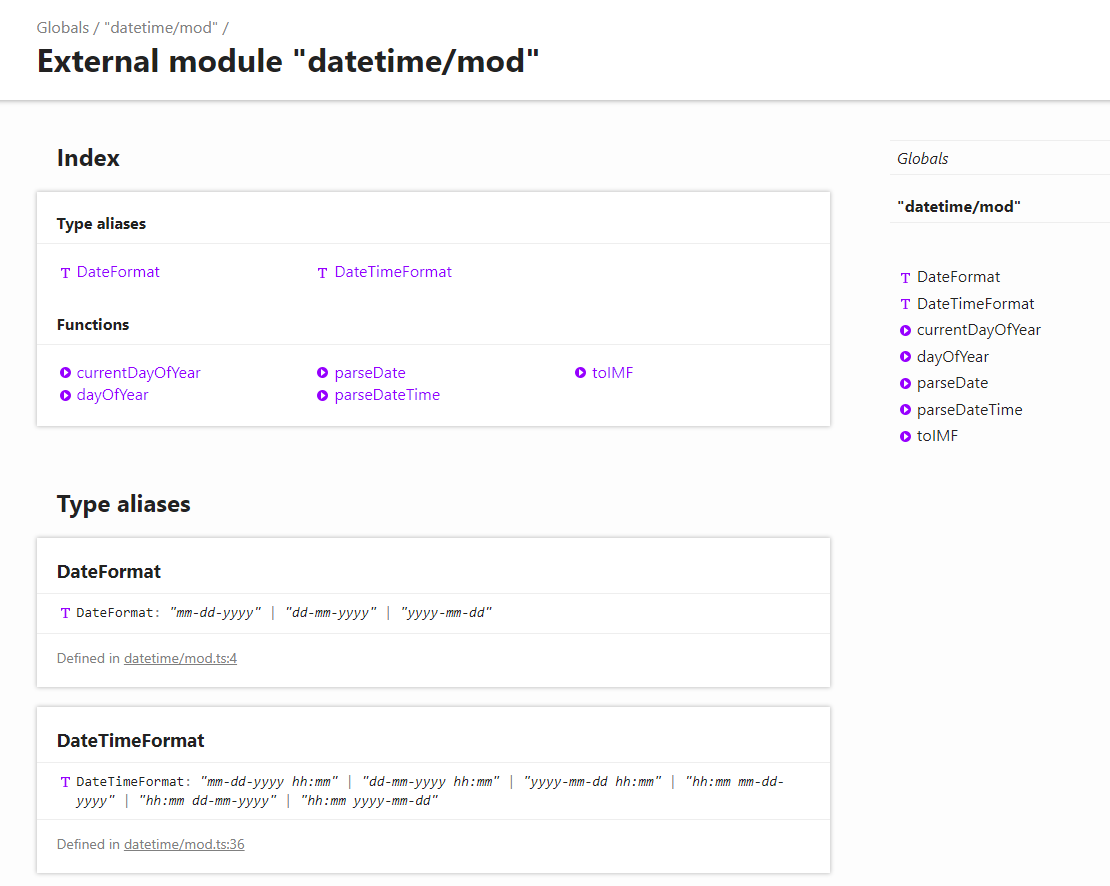Click the function icon beside parseDateTime in the sidebar
This screenshot has width=1110, height=886.
click(904, 409)
